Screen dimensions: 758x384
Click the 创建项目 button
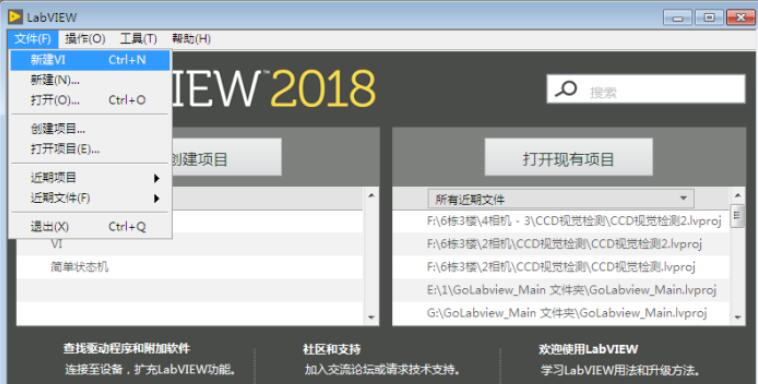[226, 158]
